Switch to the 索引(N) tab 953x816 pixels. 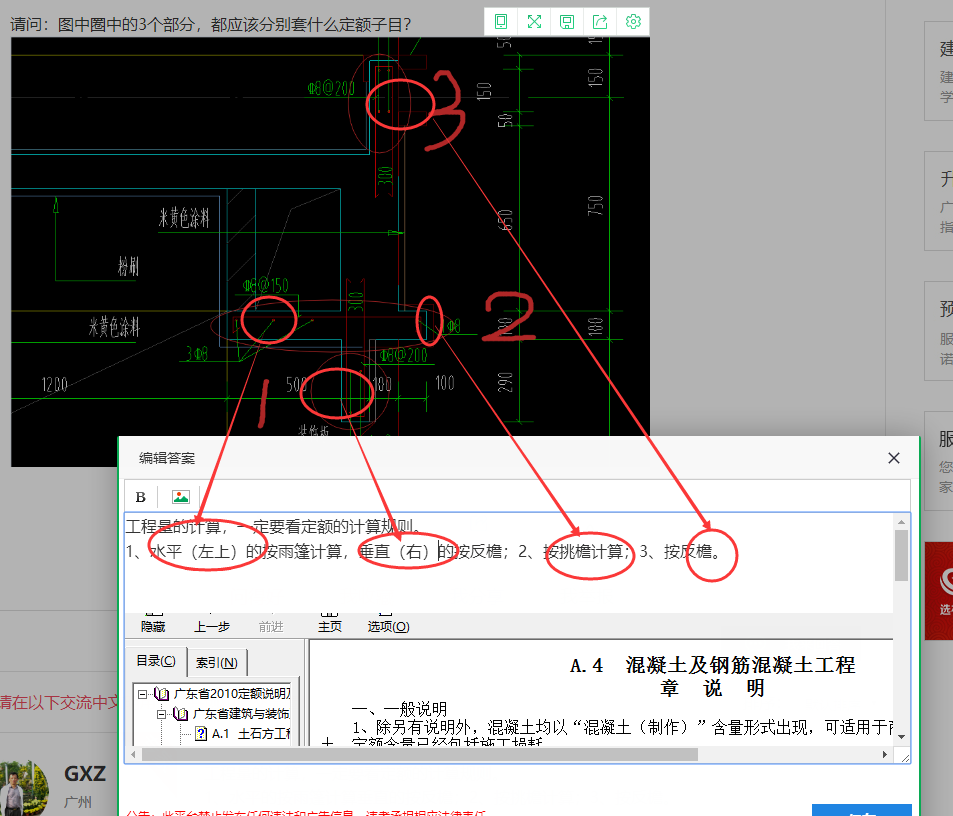[217, 662]
